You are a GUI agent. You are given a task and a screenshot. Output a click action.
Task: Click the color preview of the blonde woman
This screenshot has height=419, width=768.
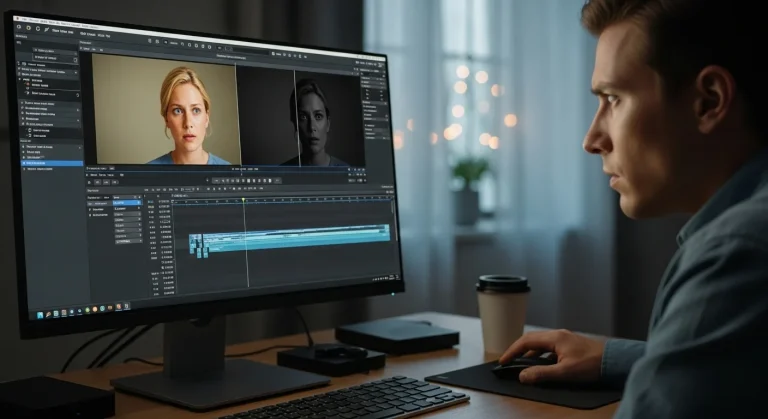point(167,109)
